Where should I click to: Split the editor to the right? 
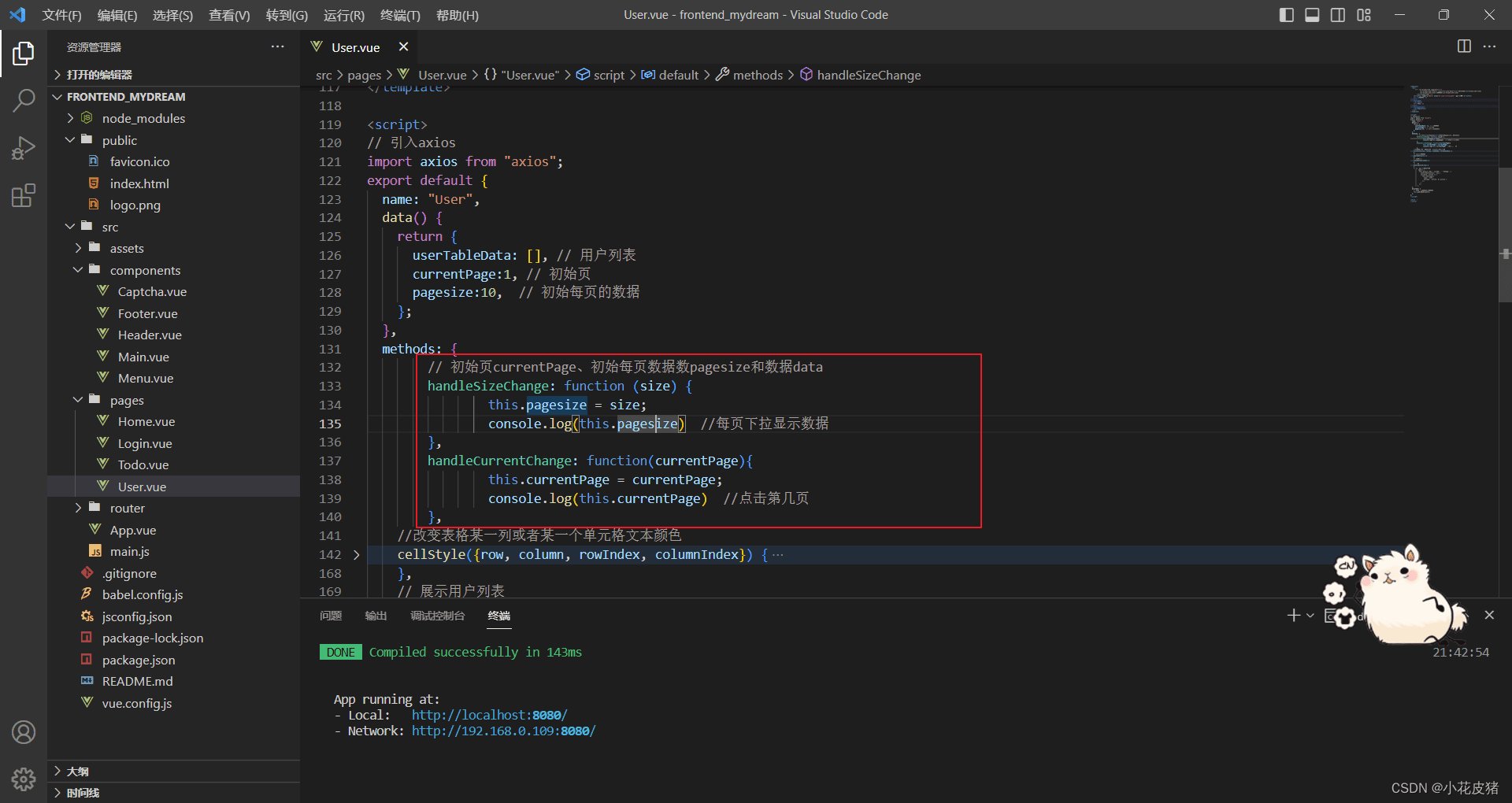(x=1464, y=46)
